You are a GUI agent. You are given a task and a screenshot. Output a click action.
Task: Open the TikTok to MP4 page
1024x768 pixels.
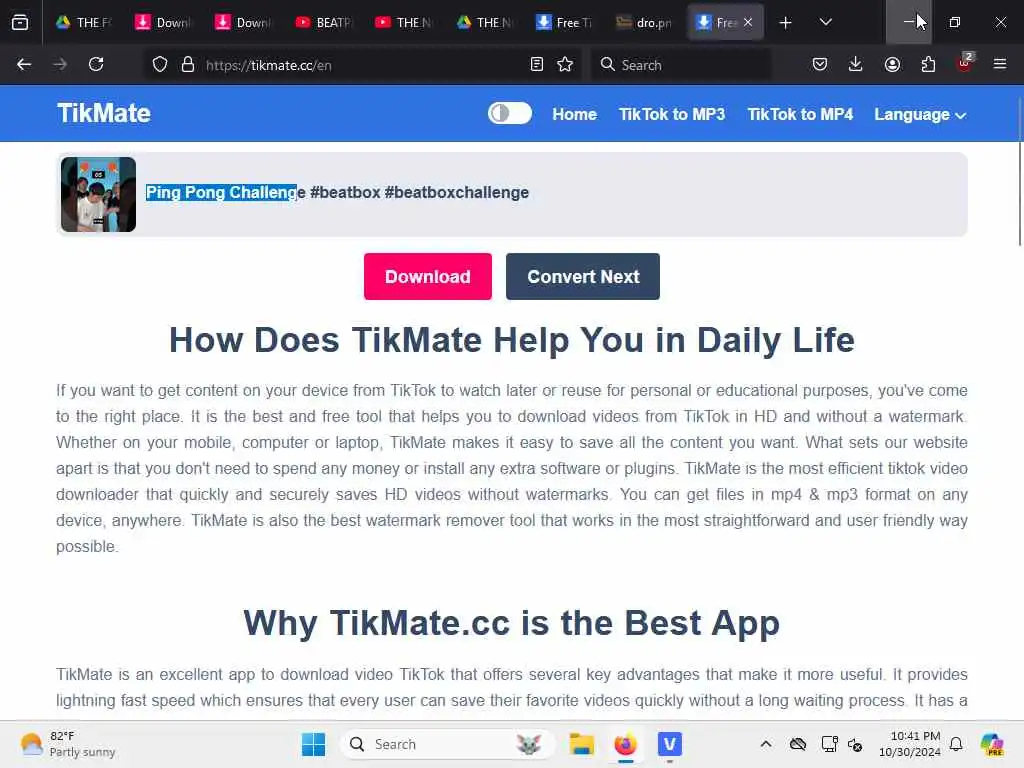[x=800, y=114]
